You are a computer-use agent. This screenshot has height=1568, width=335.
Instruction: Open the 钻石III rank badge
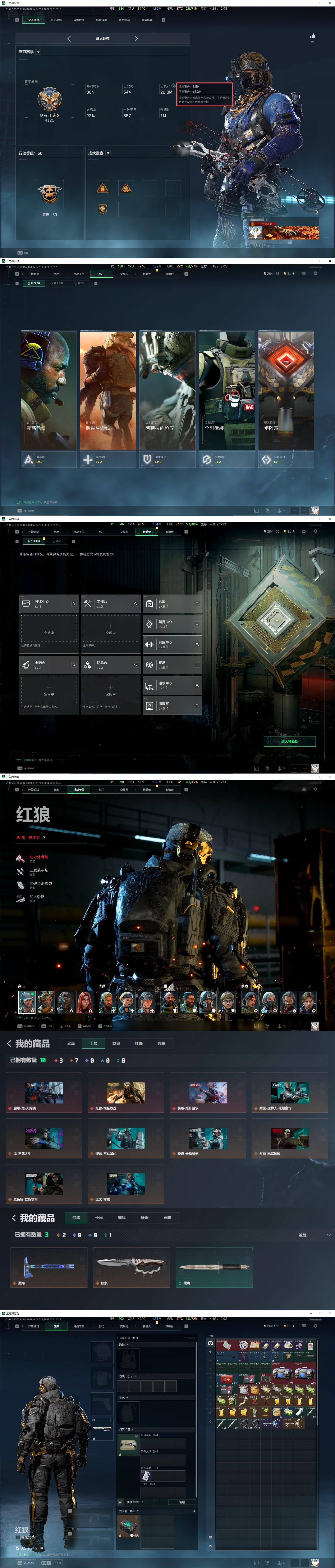[x=49, y=99]
